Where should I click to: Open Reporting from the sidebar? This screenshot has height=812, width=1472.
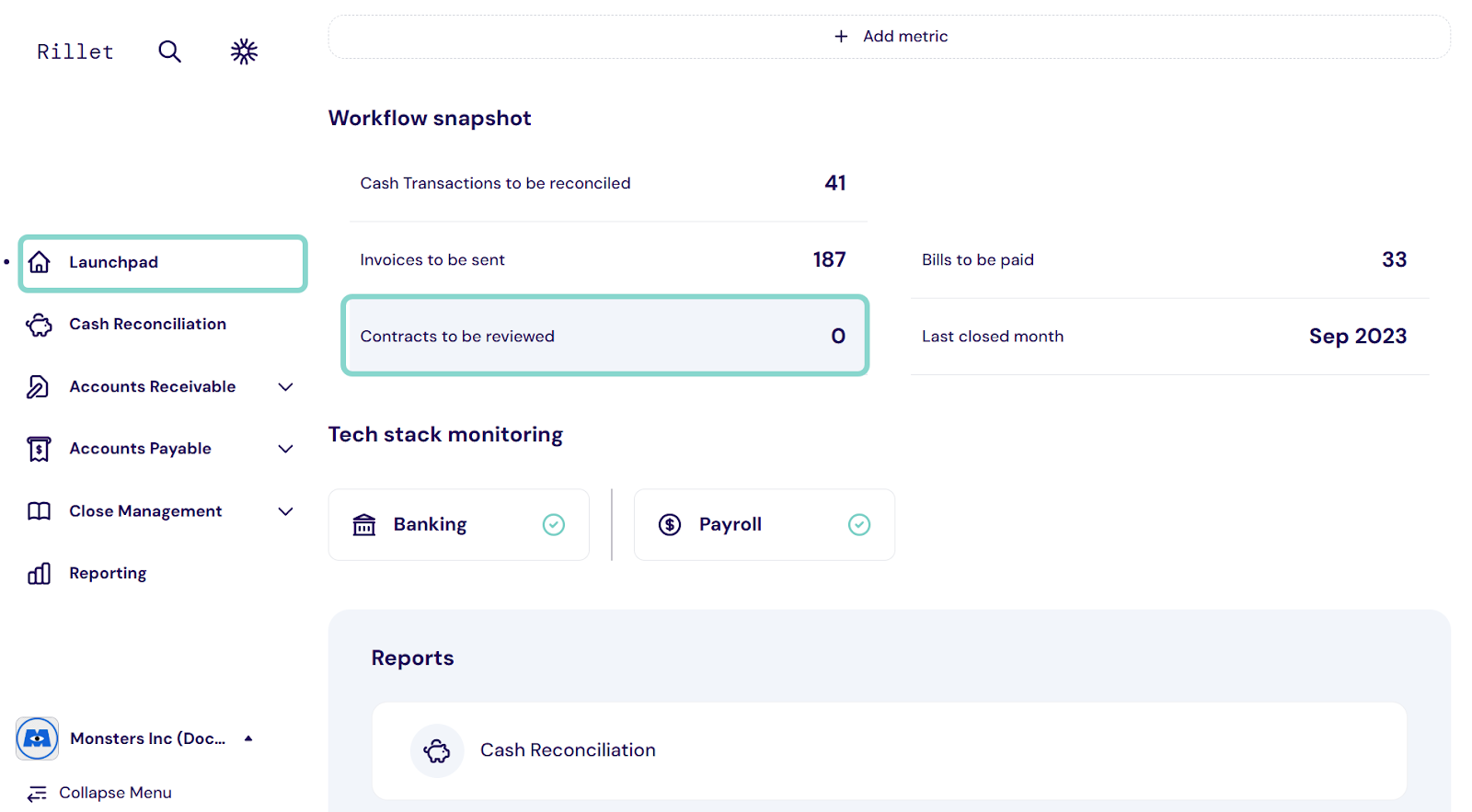coord(108,574)
